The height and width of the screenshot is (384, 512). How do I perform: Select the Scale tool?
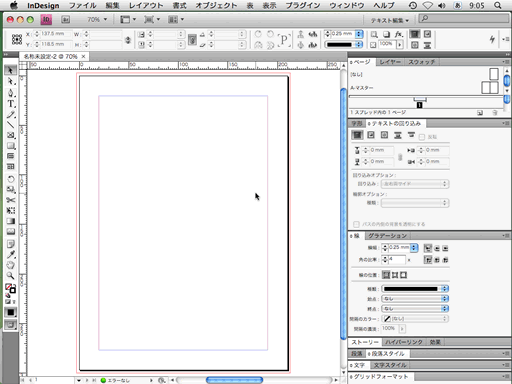coord(11,190)
